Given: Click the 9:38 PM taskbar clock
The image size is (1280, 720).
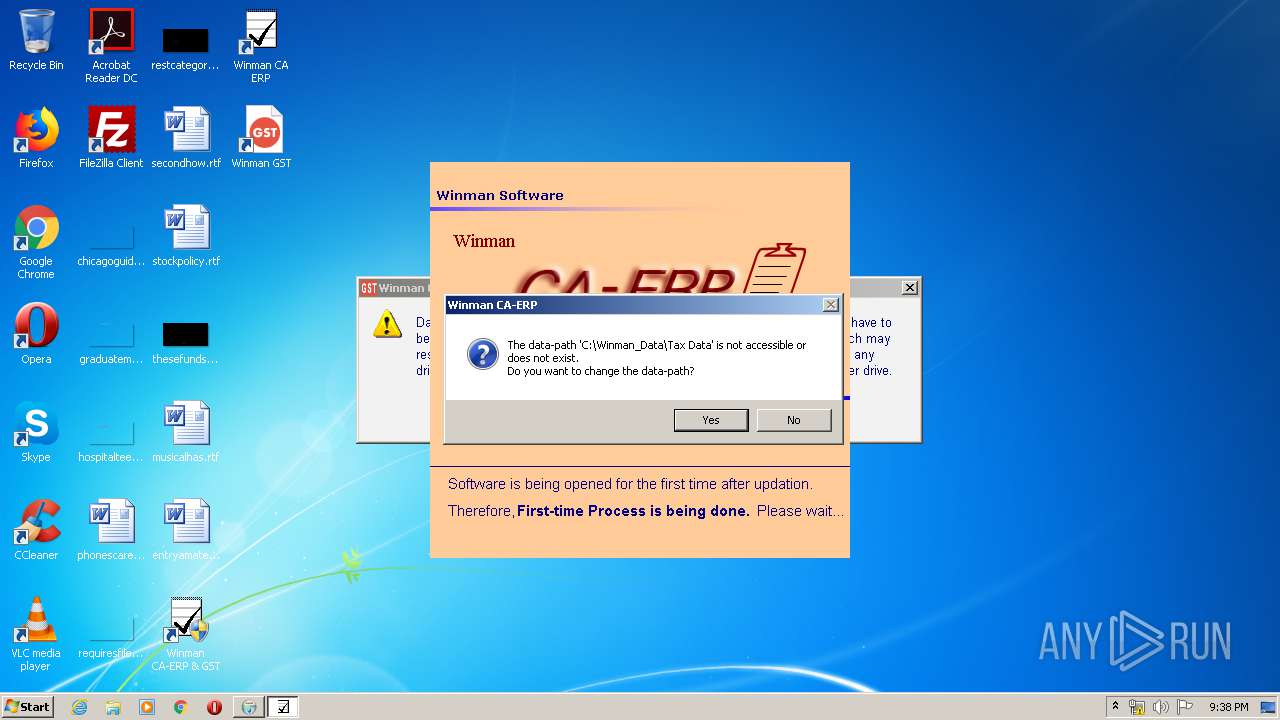Looking at the screenshot, I should click(x=1228, y=707).
